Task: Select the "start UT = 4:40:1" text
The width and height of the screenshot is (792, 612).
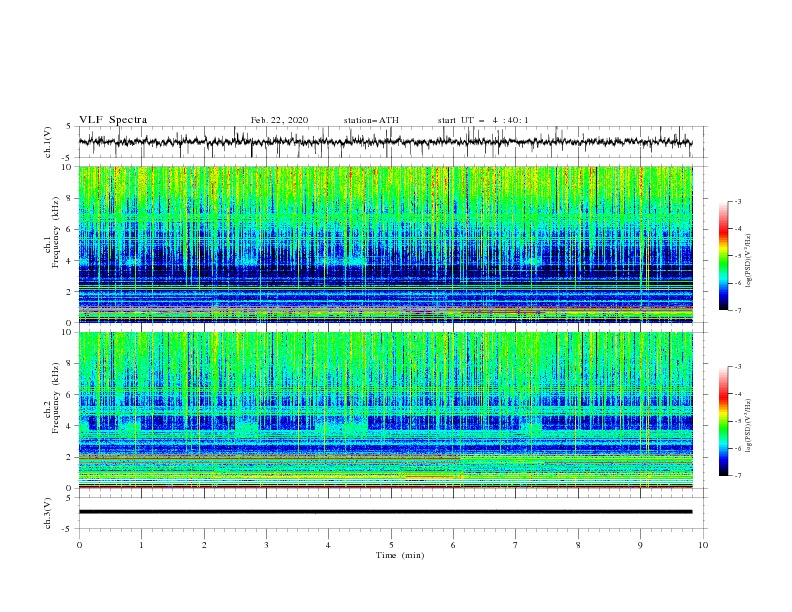Action: [x=483, y=120]
